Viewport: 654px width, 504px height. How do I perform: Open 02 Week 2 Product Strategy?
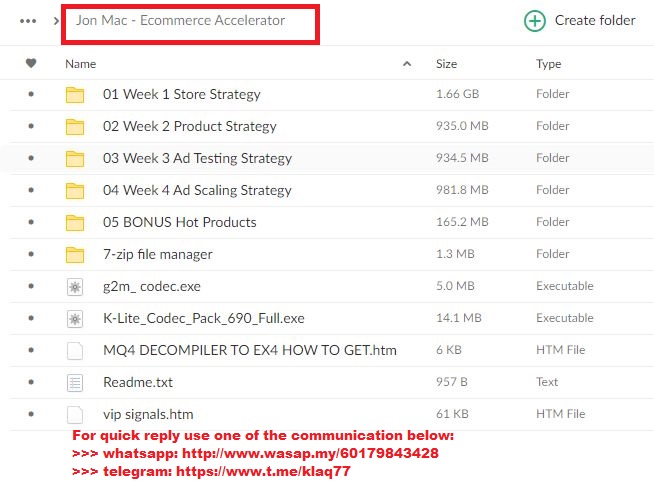[190, 127]
